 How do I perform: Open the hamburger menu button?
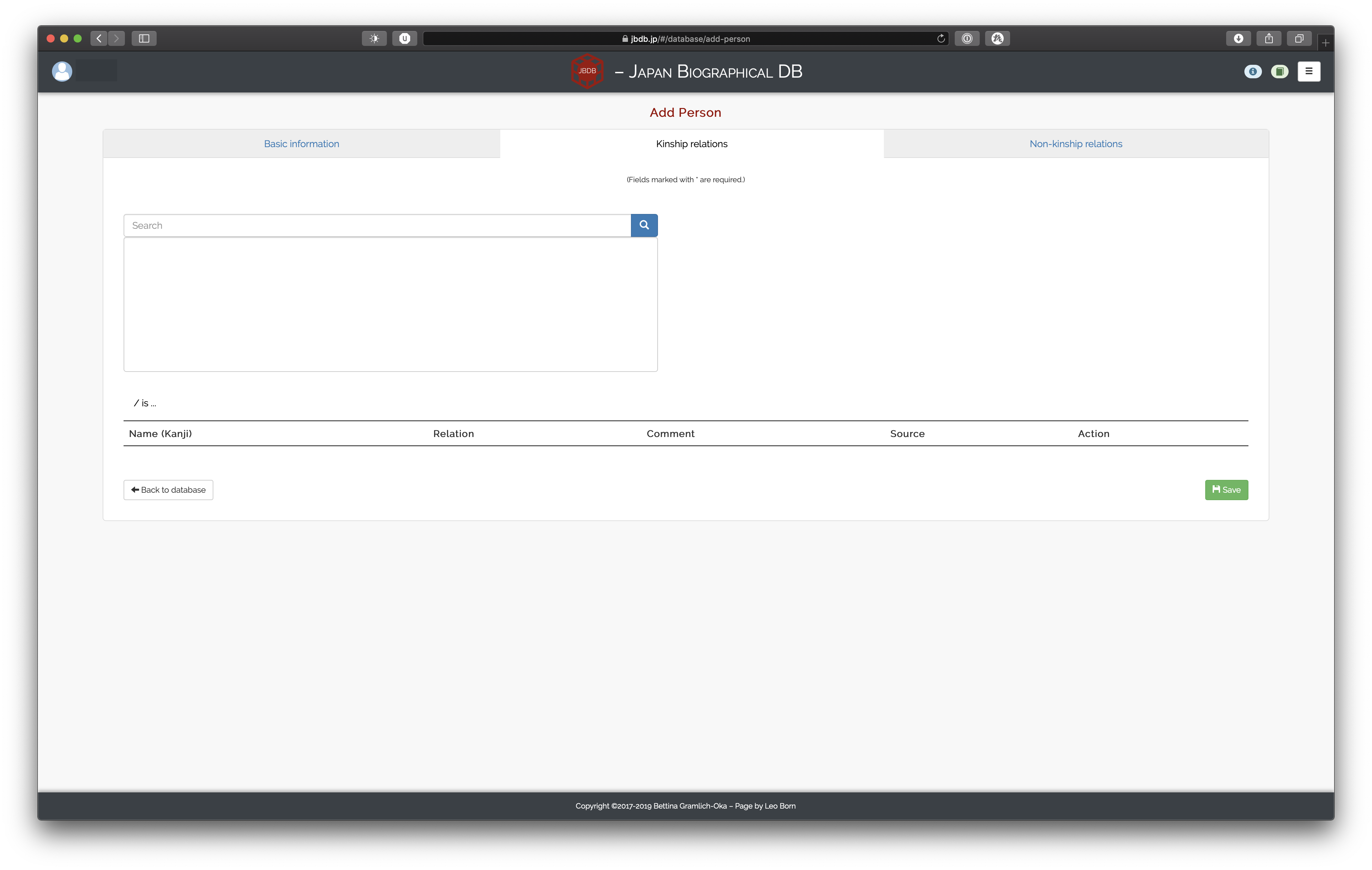(x=1309, y=72)
